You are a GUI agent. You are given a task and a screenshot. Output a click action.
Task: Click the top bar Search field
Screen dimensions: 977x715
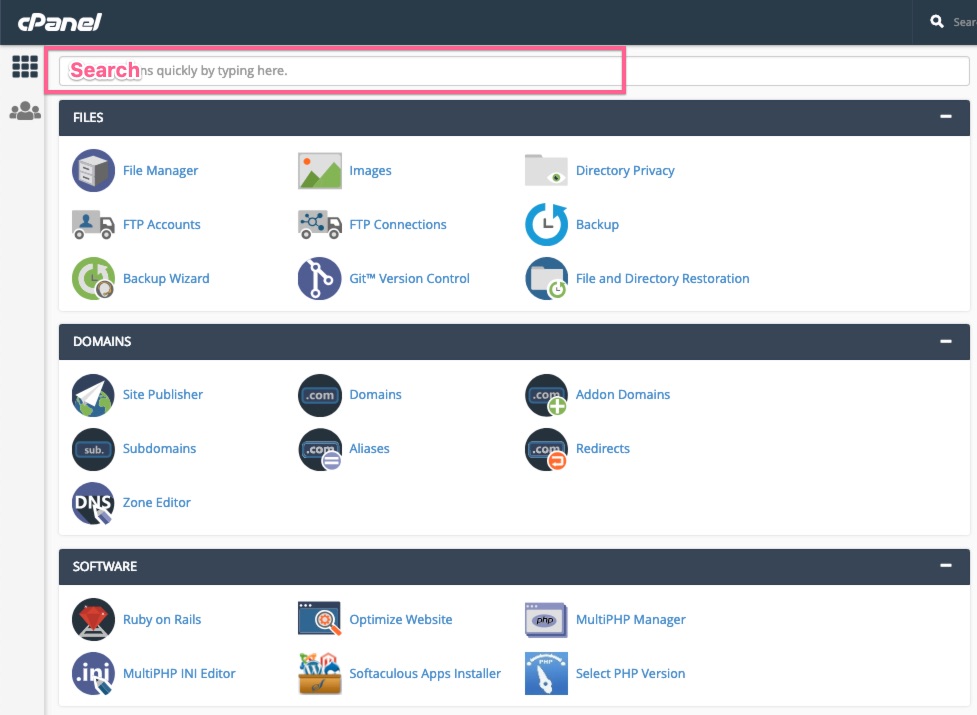[963, 22]
